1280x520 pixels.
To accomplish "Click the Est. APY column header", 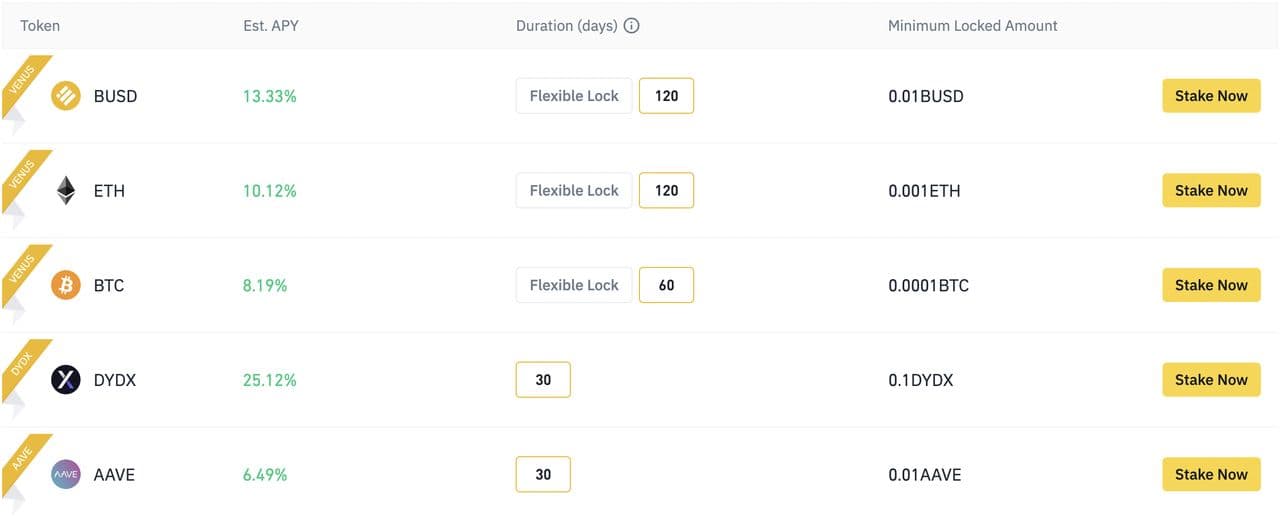I will pos(270,26).
